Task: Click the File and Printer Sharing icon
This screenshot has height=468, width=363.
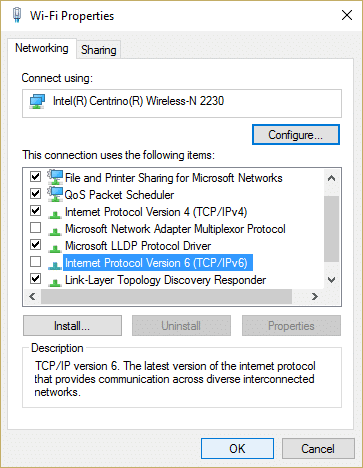Action: (55, 177)
